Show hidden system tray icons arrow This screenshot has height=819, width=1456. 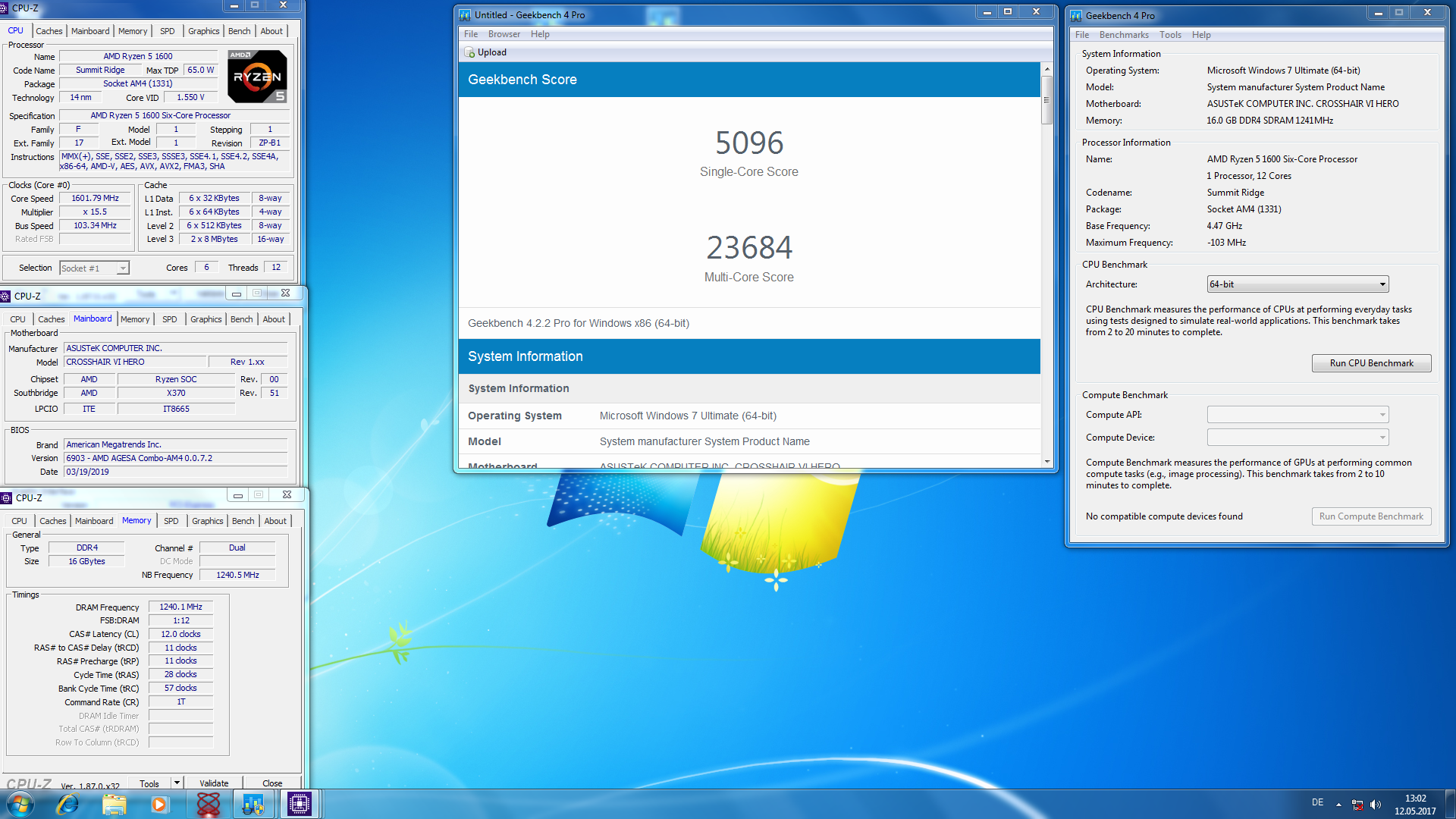click(x=1338, y=805)
